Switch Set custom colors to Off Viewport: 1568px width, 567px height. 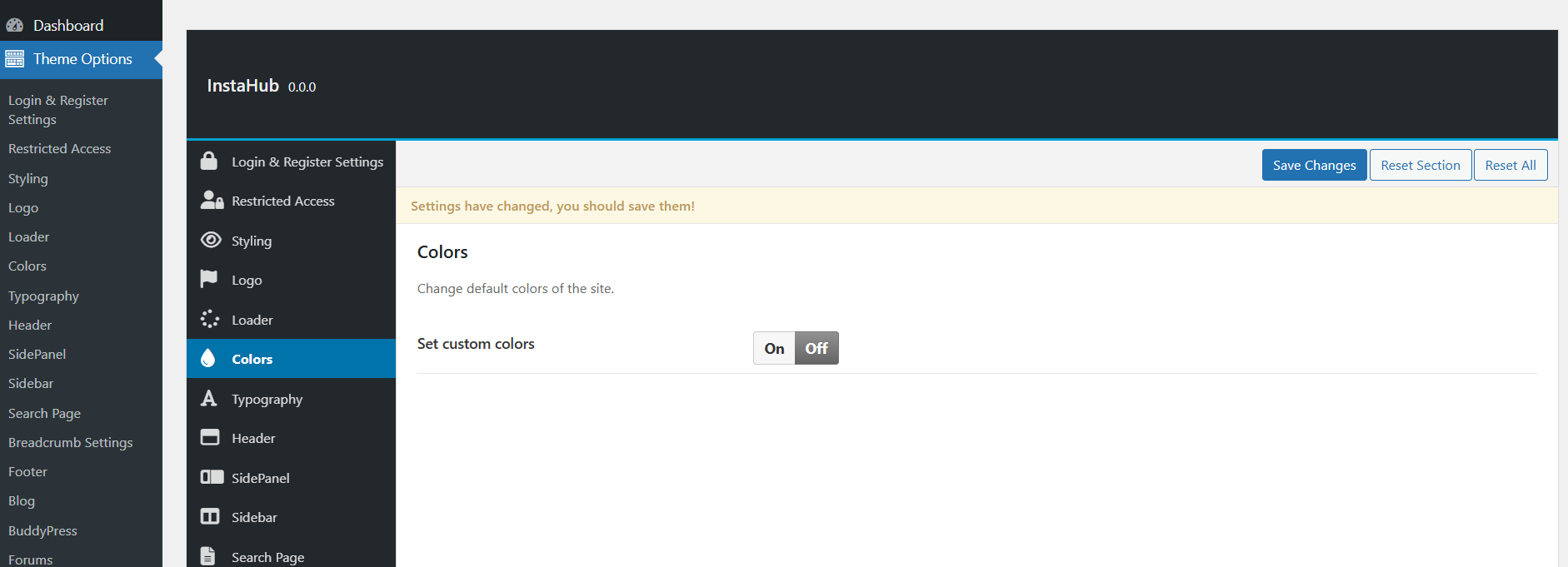click(816, 348)
